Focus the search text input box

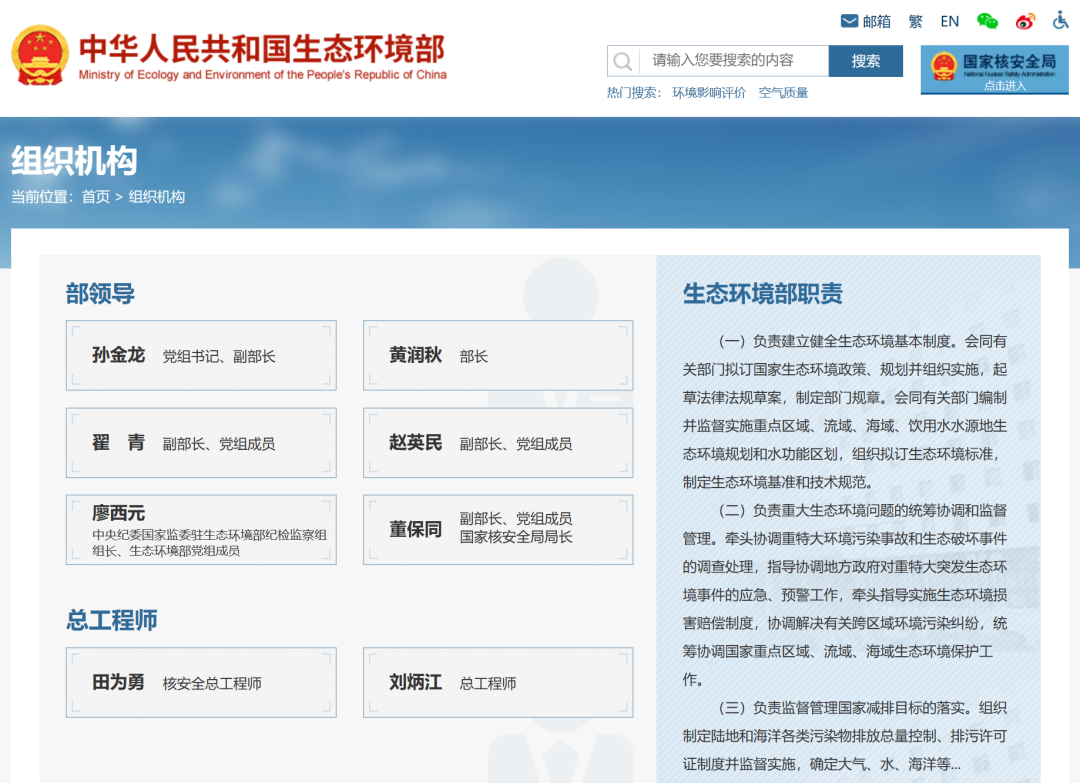pos(733,61)
